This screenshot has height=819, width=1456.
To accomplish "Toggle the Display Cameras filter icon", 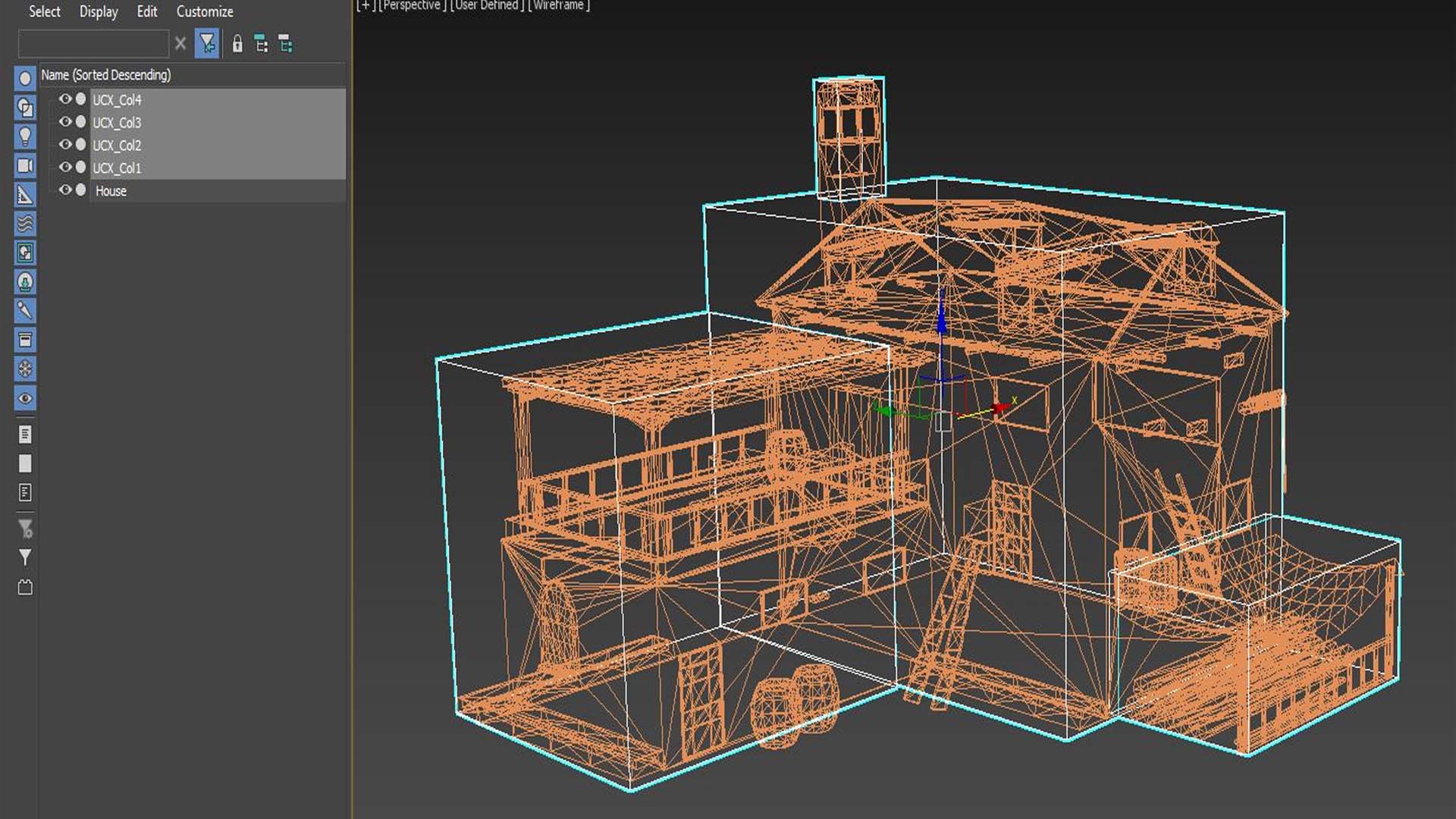I will tap(25, 165).
